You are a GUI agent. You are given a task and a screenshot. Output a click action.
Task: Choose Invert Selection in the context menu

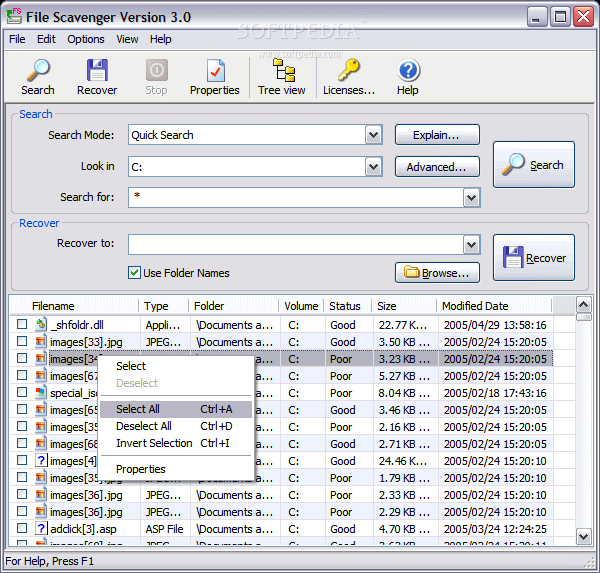(176, 443)
